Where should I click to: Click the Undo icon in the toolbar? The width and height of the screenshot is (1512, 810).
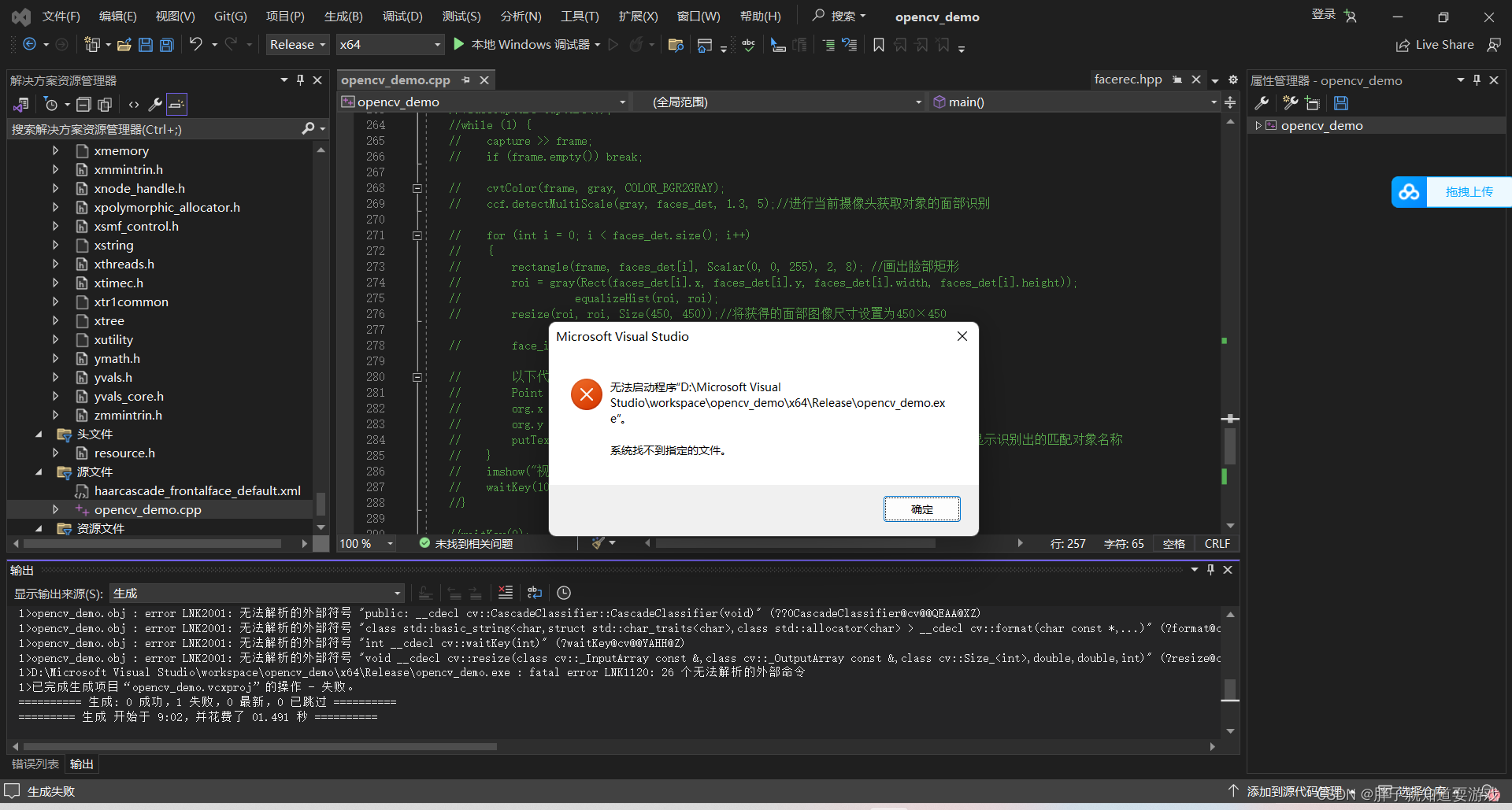(196, 45)
